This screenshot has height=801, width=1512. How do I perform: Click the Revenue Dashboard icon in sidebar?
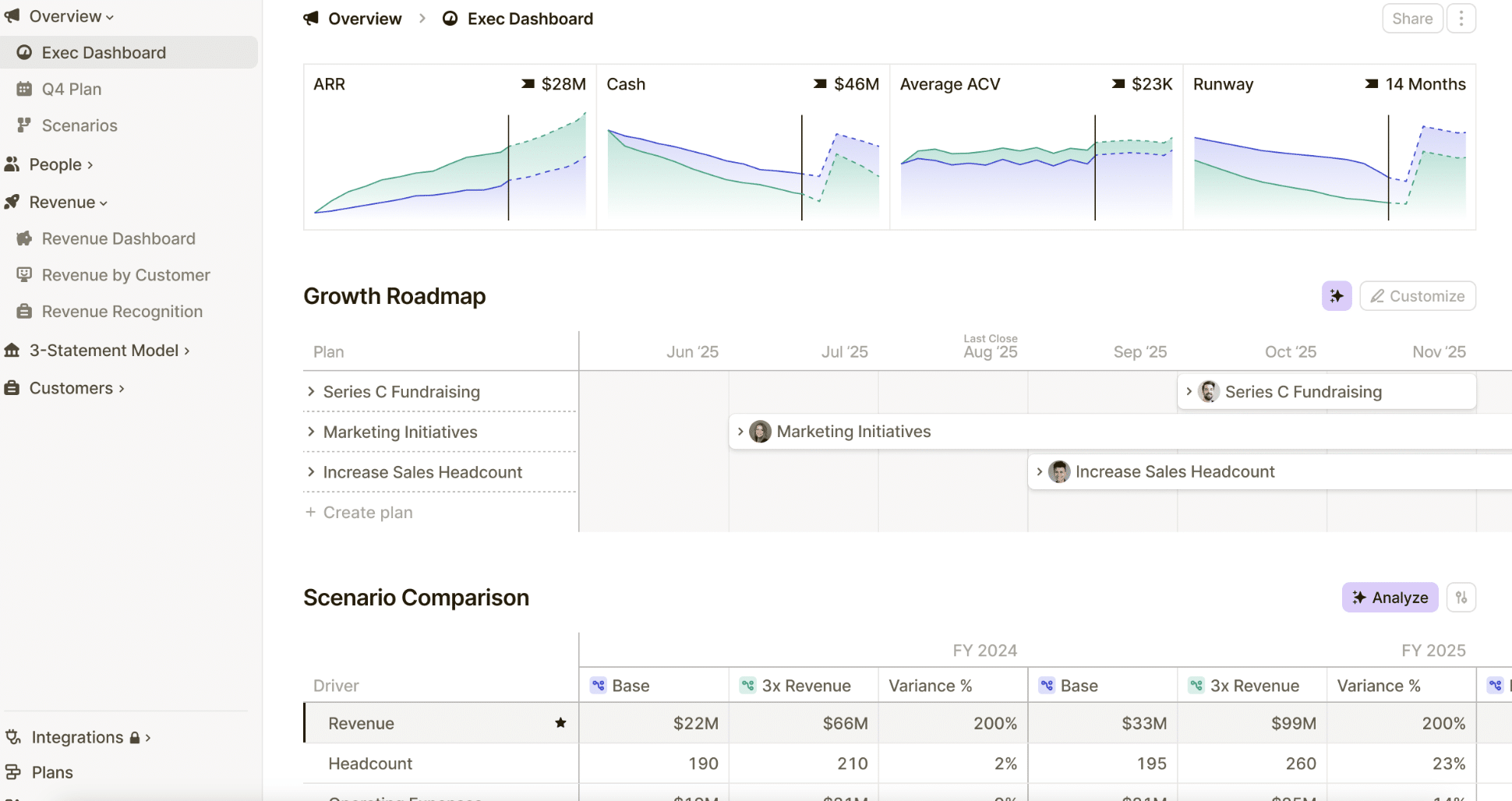[x=24, y=238]
